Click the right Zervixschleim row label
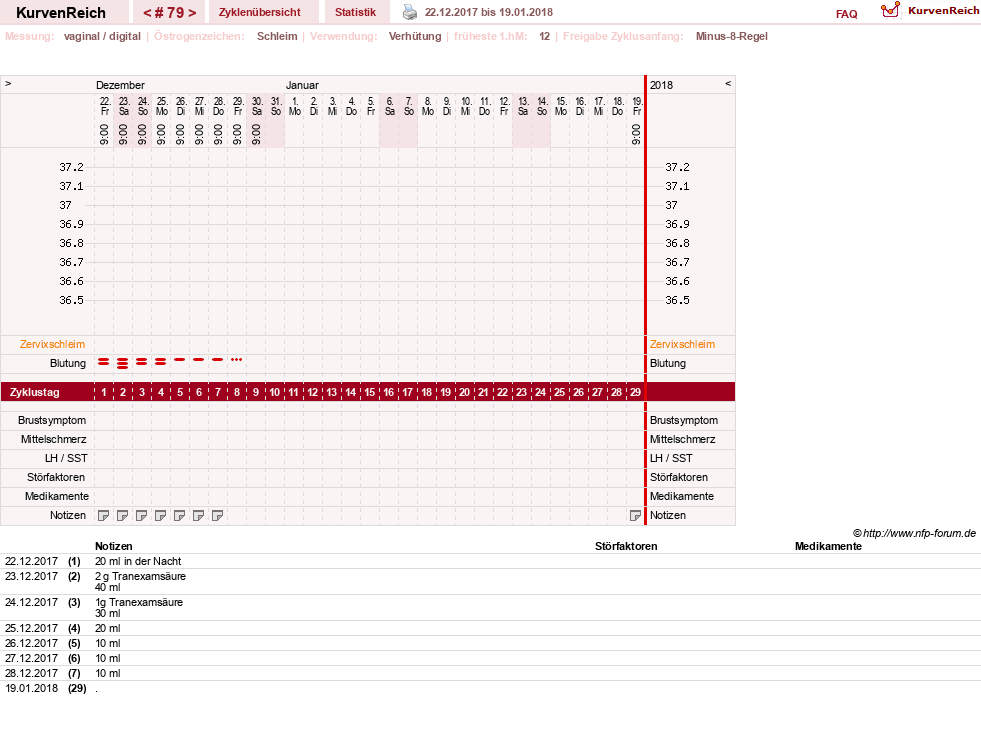 (682, 345)
